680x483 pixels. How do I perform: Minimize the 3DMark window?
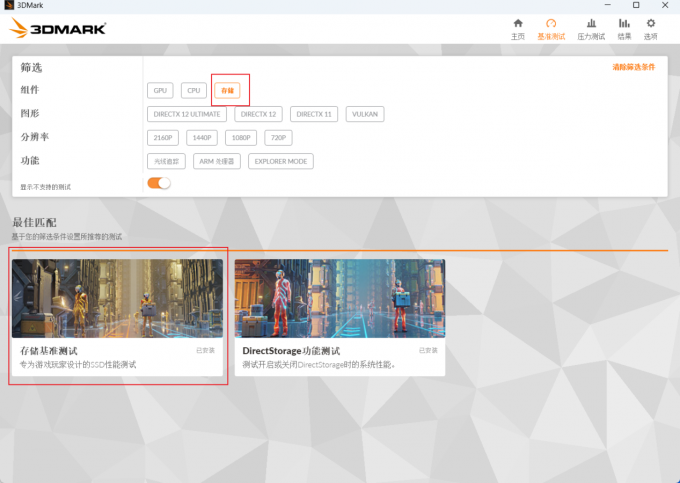click(608, 5)
